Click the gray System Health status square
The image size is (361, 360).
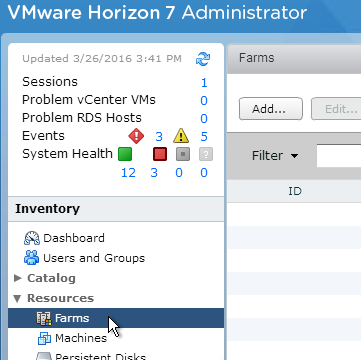pos(183,154)
